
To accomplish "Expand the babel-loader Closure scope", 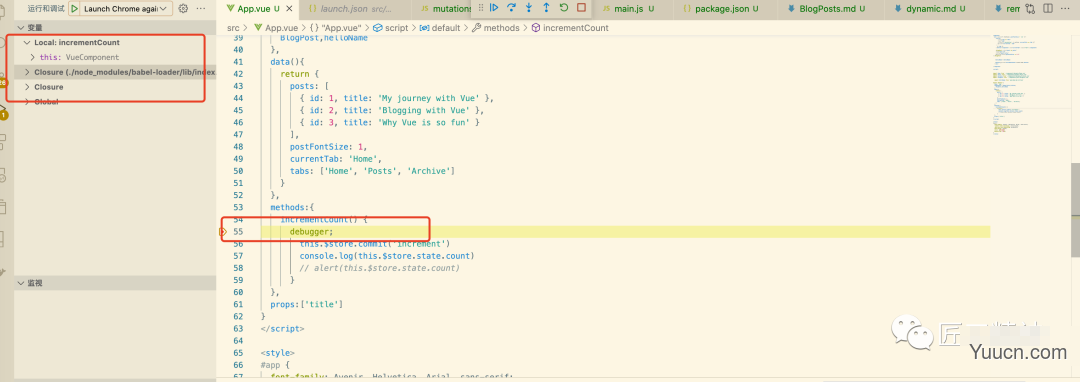I will tap(114, 72).
